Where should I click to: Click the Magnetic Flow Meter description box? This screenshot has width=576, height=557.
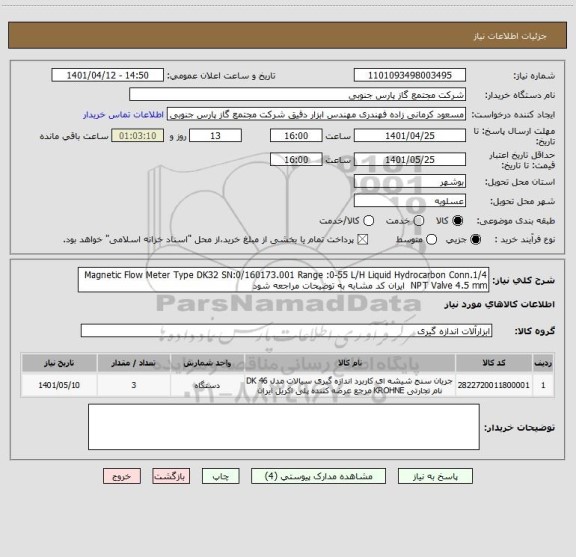[x=284, y=280]
